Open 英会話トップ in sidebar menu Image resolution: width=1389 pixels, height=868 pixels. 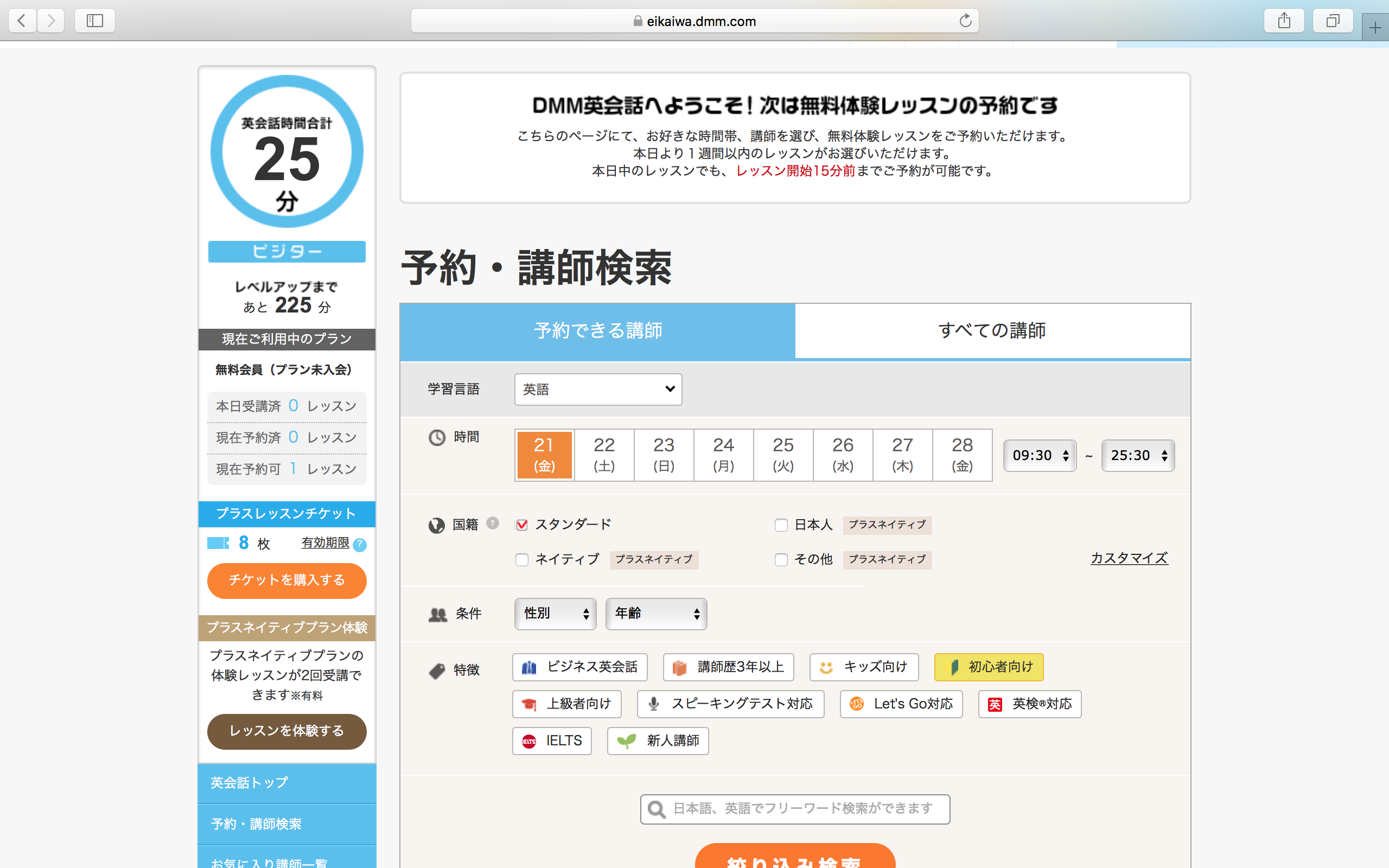[287, 783]
